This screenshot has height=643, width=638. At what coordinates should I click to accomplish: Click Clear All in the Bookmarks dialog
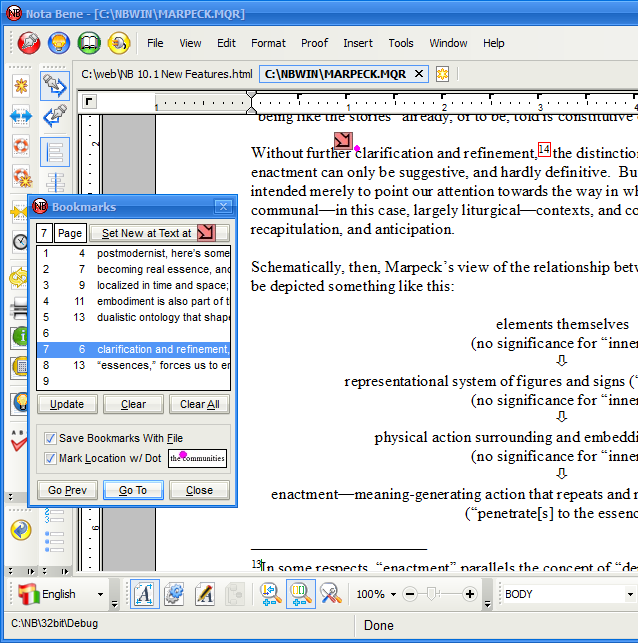click(200, 404)
